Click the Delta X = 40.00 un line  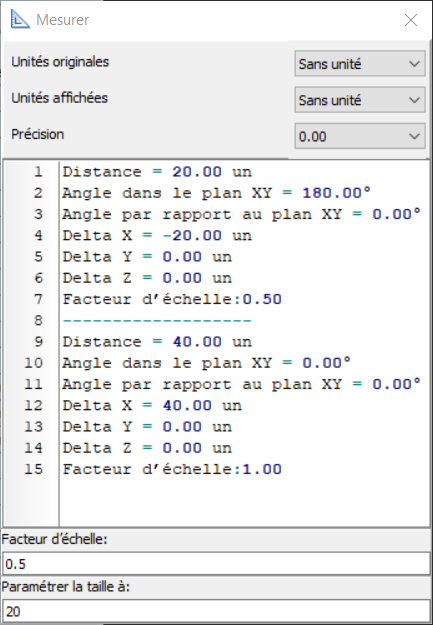tap(152, 405)
